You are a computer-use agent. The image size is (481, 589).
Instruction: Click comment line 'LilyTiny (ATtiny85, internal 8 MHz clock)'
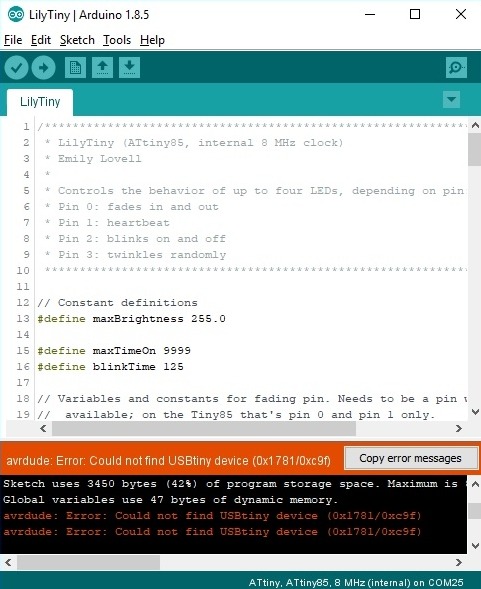click(x=200, y=143)
